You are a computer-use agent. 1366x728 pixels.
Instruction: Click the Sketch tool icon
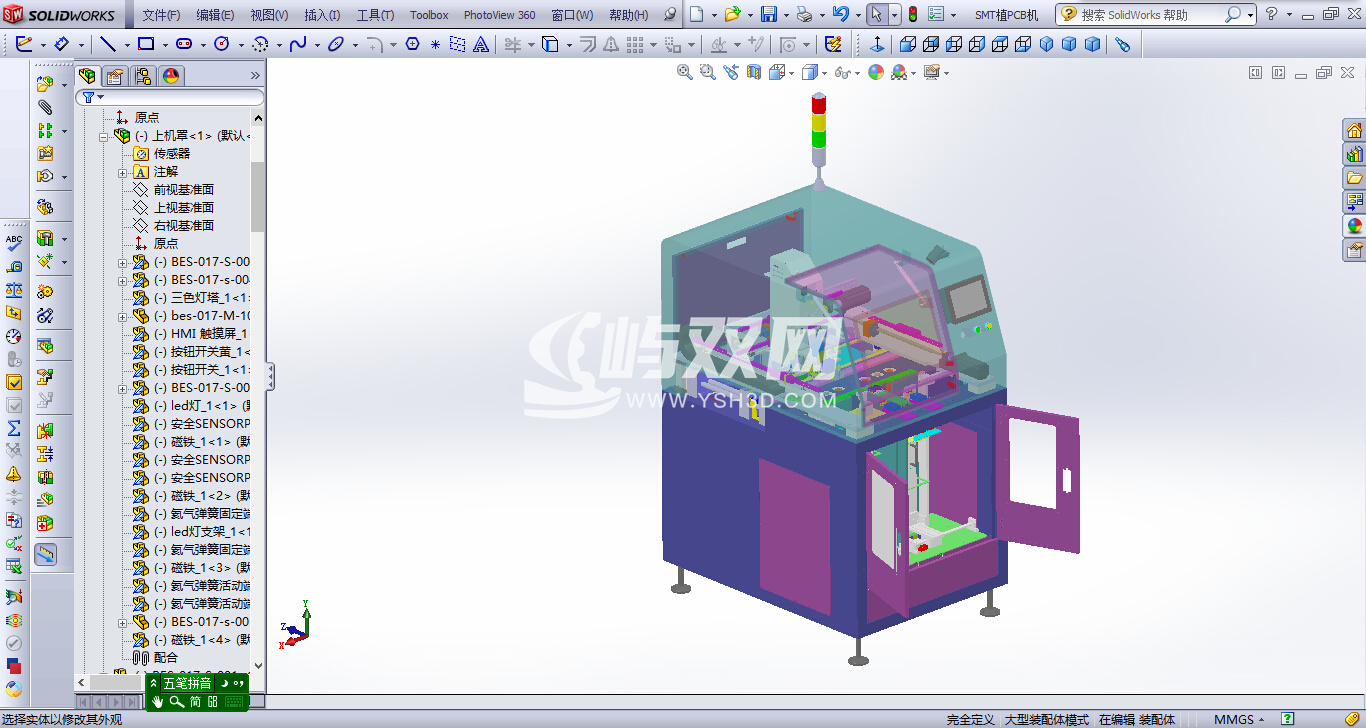tap(24, 44)
